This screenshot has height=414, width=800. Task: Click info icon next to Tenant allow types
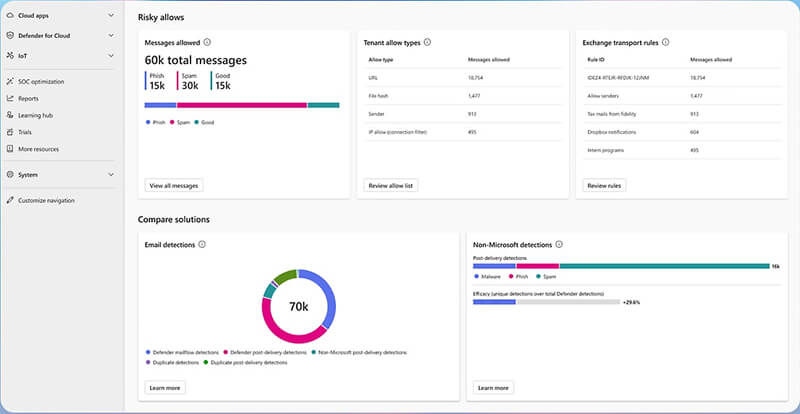(x=428, y=43)
